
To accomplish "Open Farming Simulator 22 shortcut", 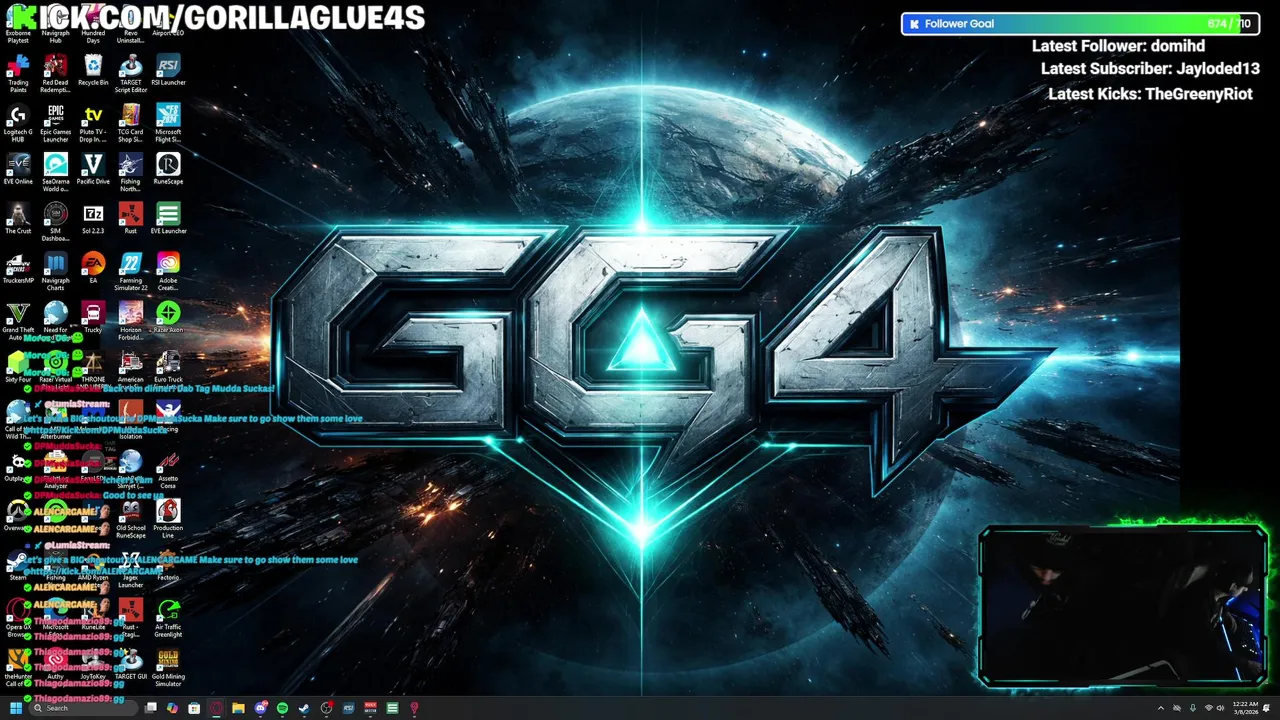I will (130, 270).
